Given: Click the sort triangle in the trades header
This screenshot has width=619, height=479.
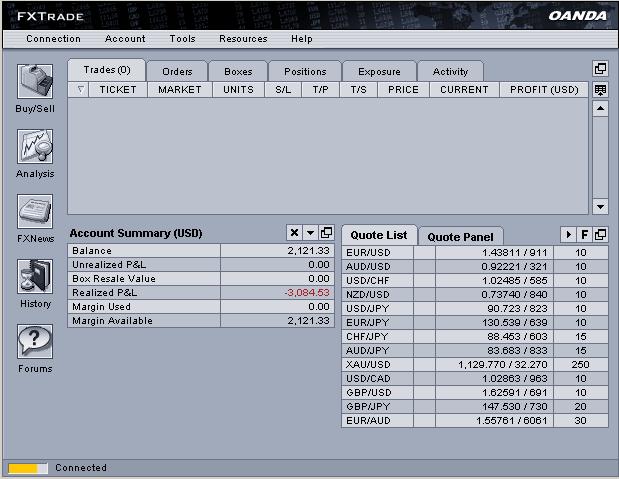Looking at the screenshot, I should click(81, 89).
